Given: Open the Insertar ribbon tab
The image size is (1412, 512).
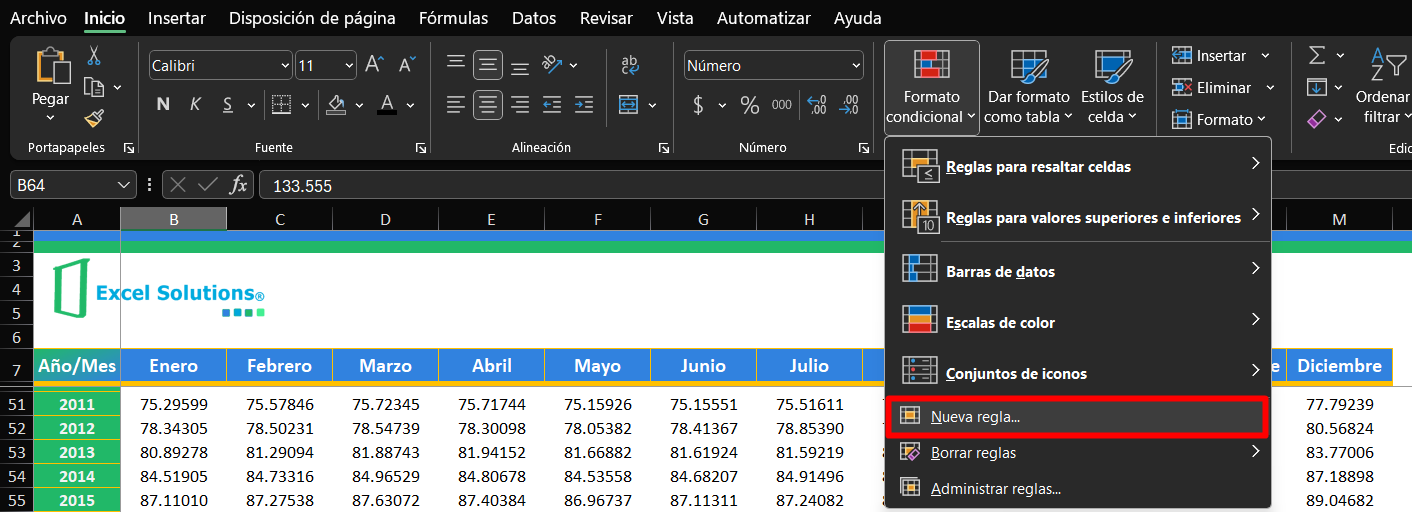Looking at the screenshot, I should point(177,18).
